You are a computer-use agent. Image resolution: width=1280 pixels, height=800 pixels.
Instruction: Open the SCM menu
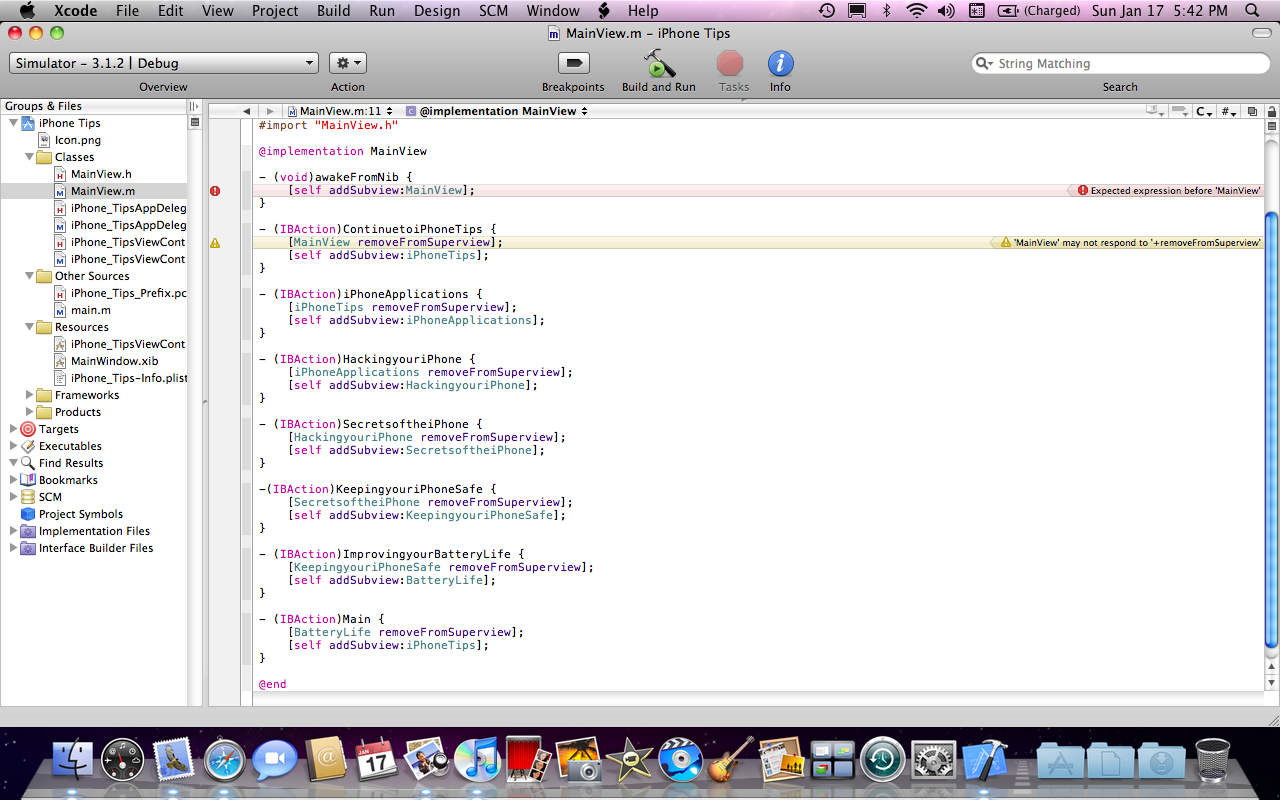tap(494, 11)
